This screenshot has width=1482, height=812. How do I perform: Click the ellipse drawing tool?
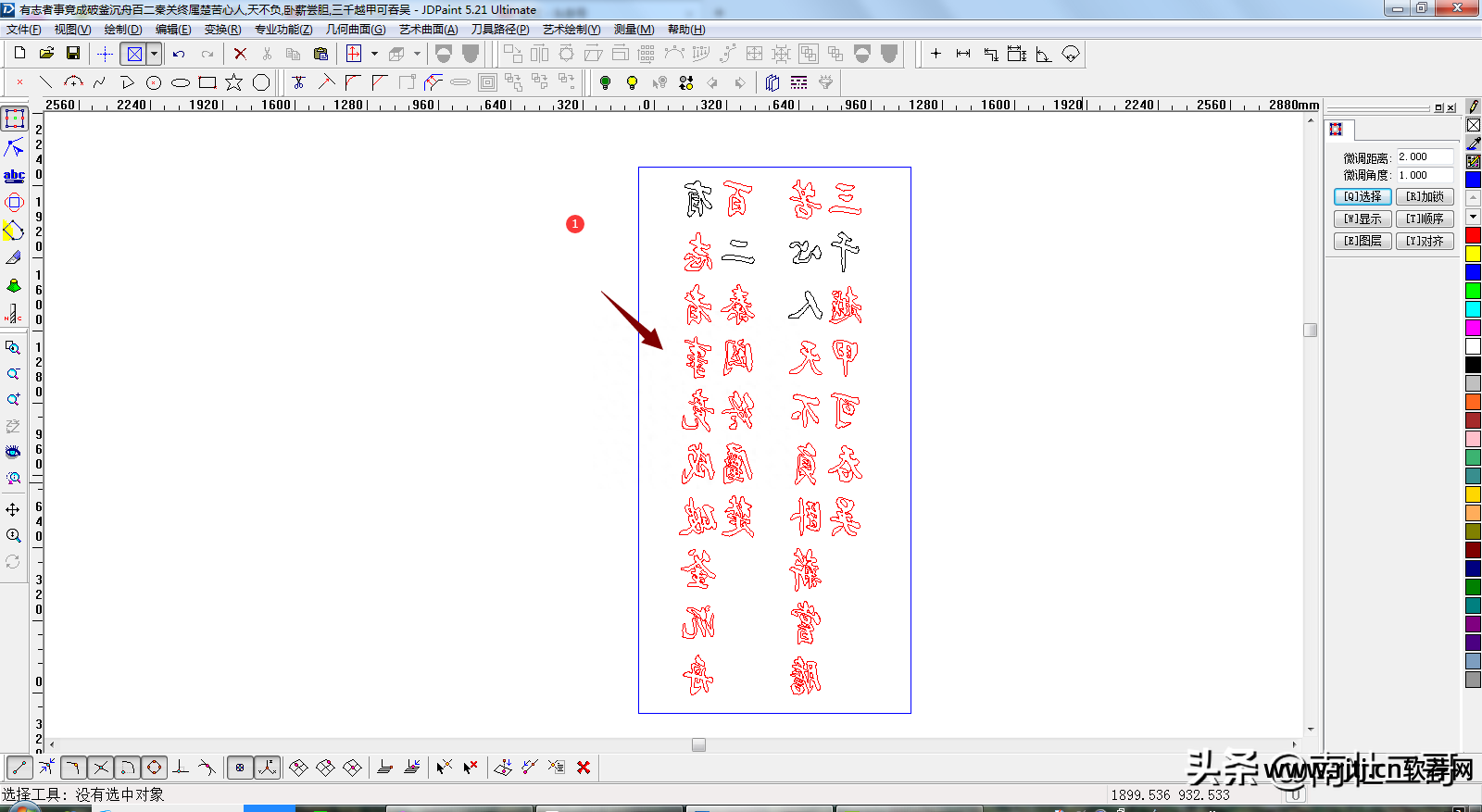181,82
